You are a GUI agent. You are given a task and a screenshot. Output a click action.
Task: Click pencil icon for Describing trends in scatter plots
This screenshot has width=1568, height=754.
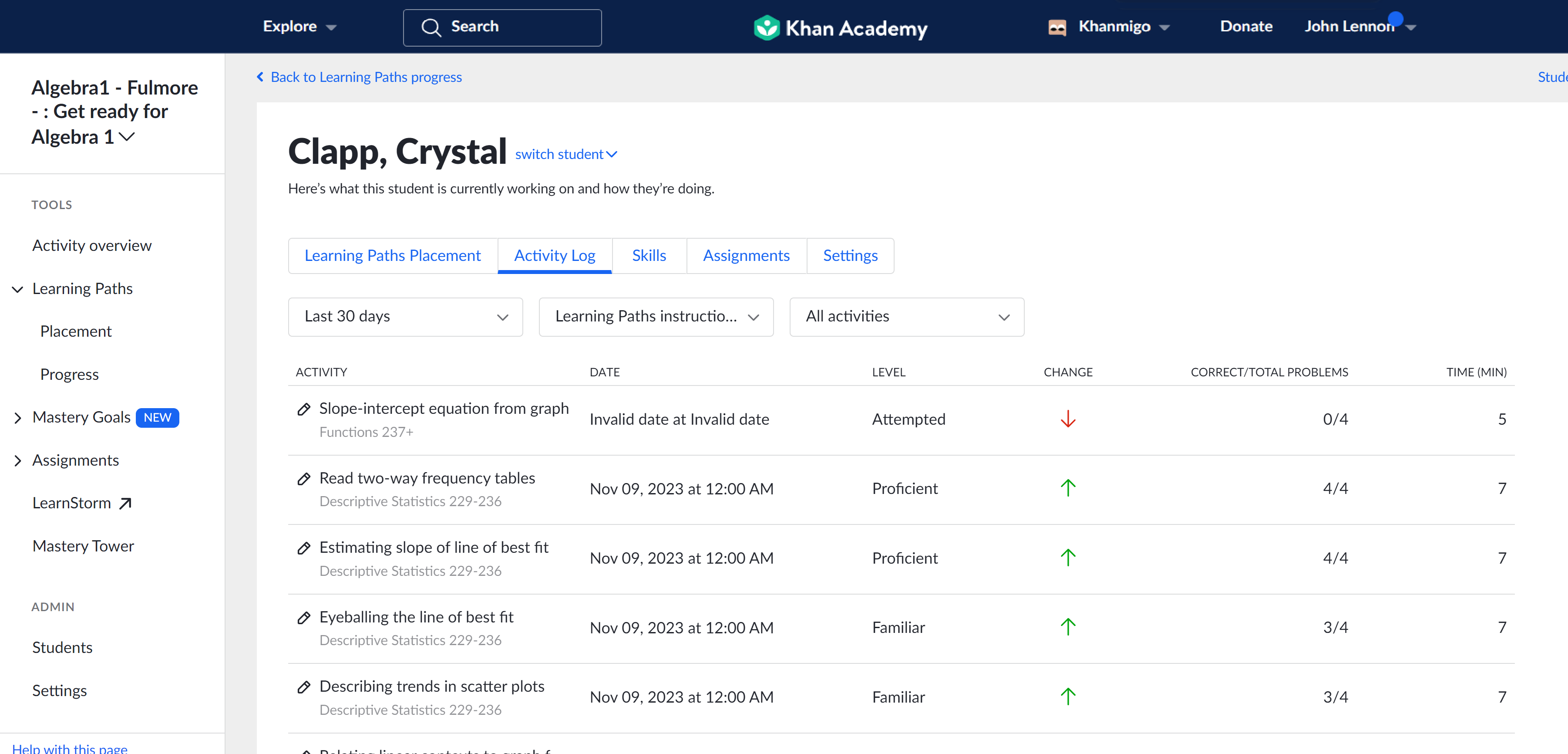click(x=304, y=687)
